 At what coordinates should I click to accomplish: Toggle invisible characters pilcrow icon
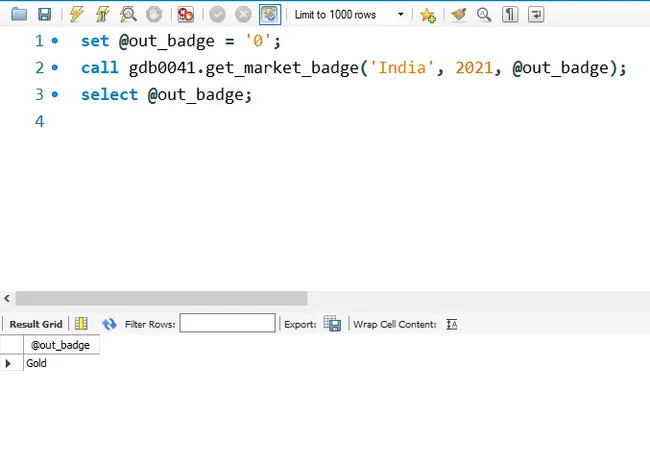click(510, 15)
